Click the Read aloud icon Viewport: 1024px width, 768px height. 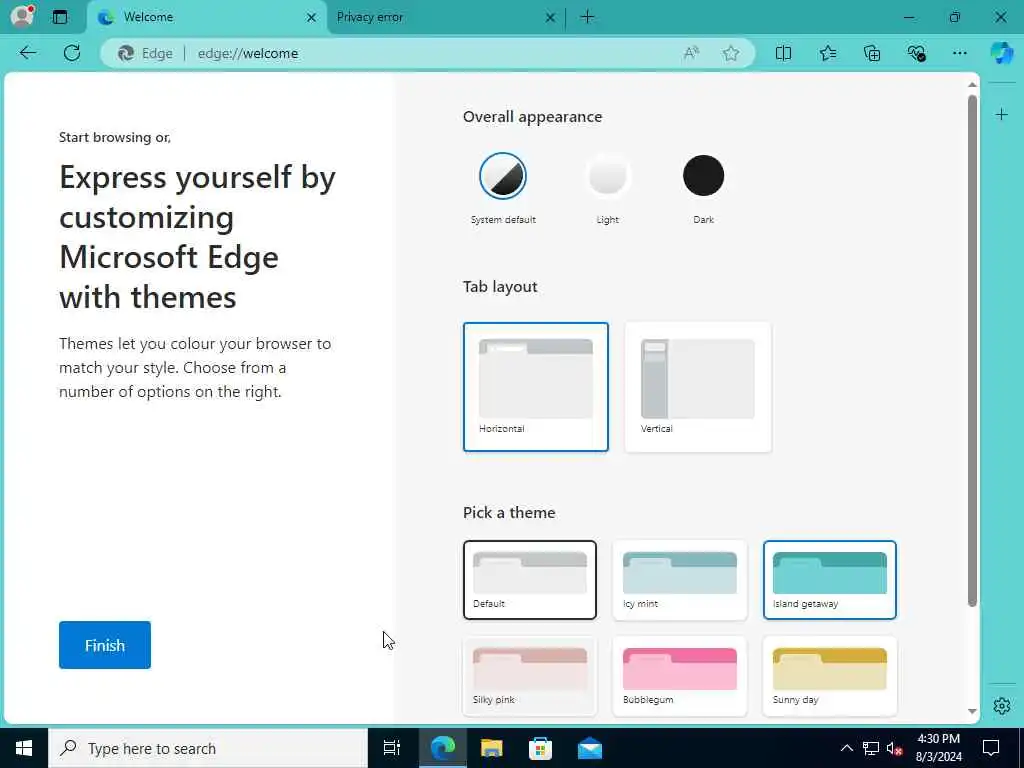(691, 53)
